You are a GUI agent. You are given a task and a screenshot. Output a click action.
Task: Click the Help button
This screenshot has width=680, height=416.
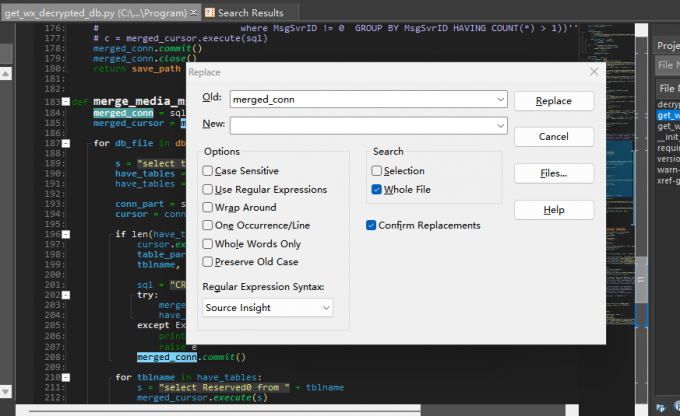pos(554,210)
